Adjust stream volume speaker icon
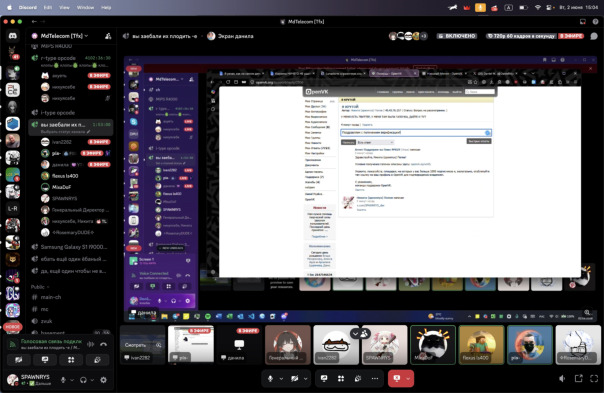Image resolution: width=604 pixels, height=393 pixels. (562, 379)
